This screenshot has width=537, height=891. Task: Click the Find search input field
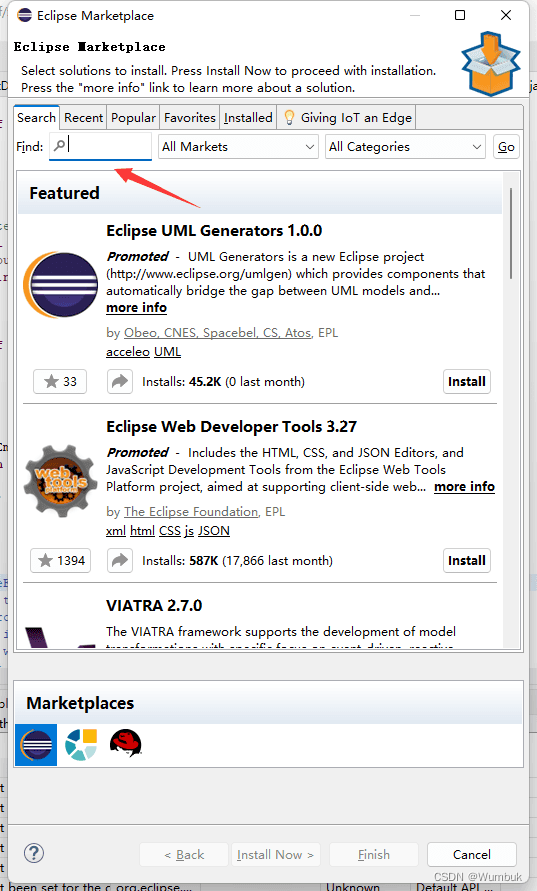point(101,146)
